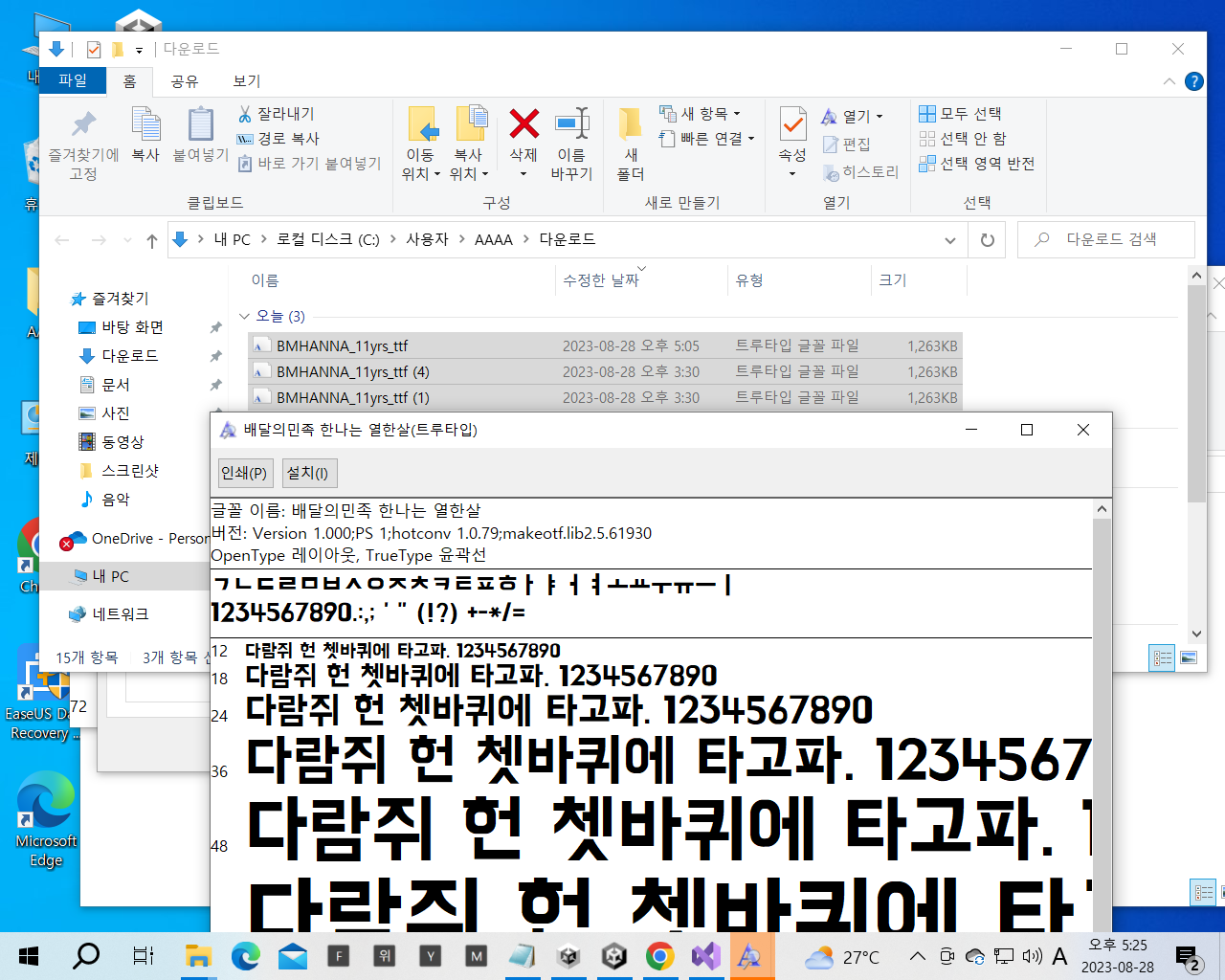
Task: Create 새 폴더 new folder
Action: (631, 144)
